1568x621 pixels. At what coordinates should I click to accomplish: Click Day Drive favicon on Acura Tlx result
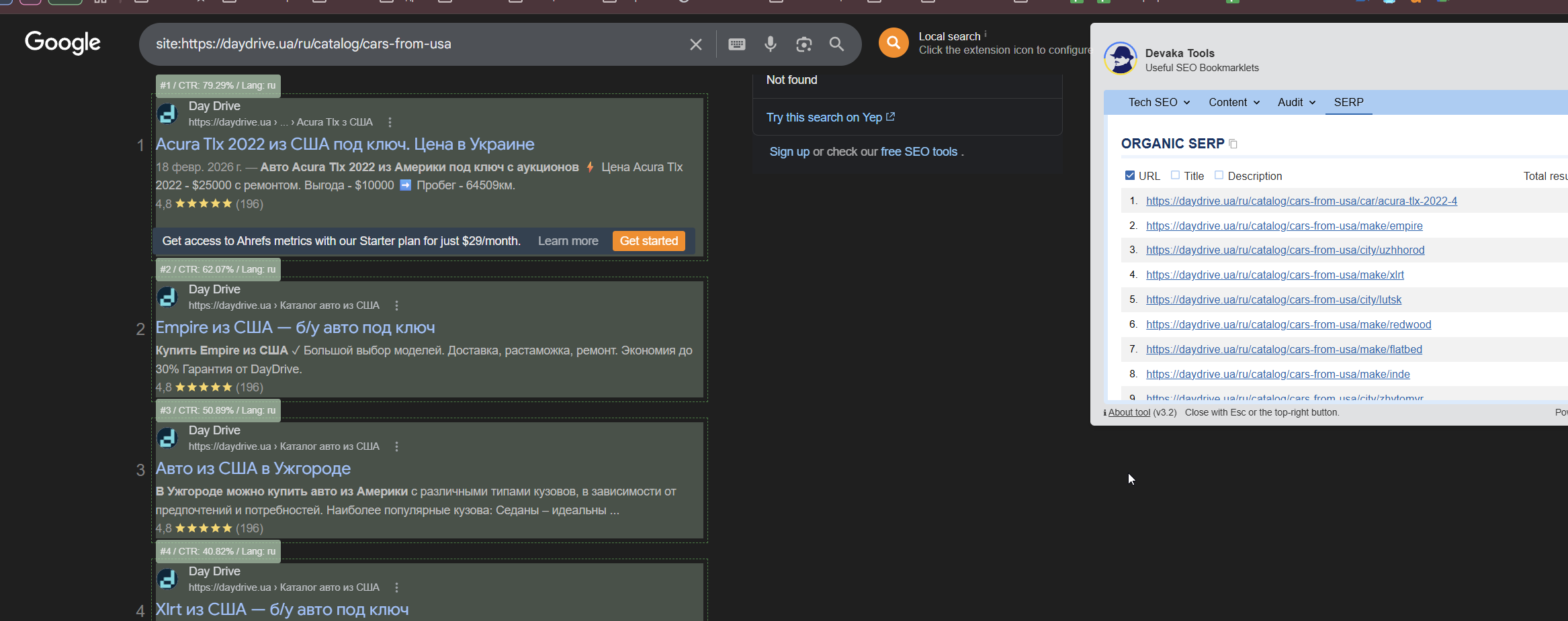[x=167, y=114]
